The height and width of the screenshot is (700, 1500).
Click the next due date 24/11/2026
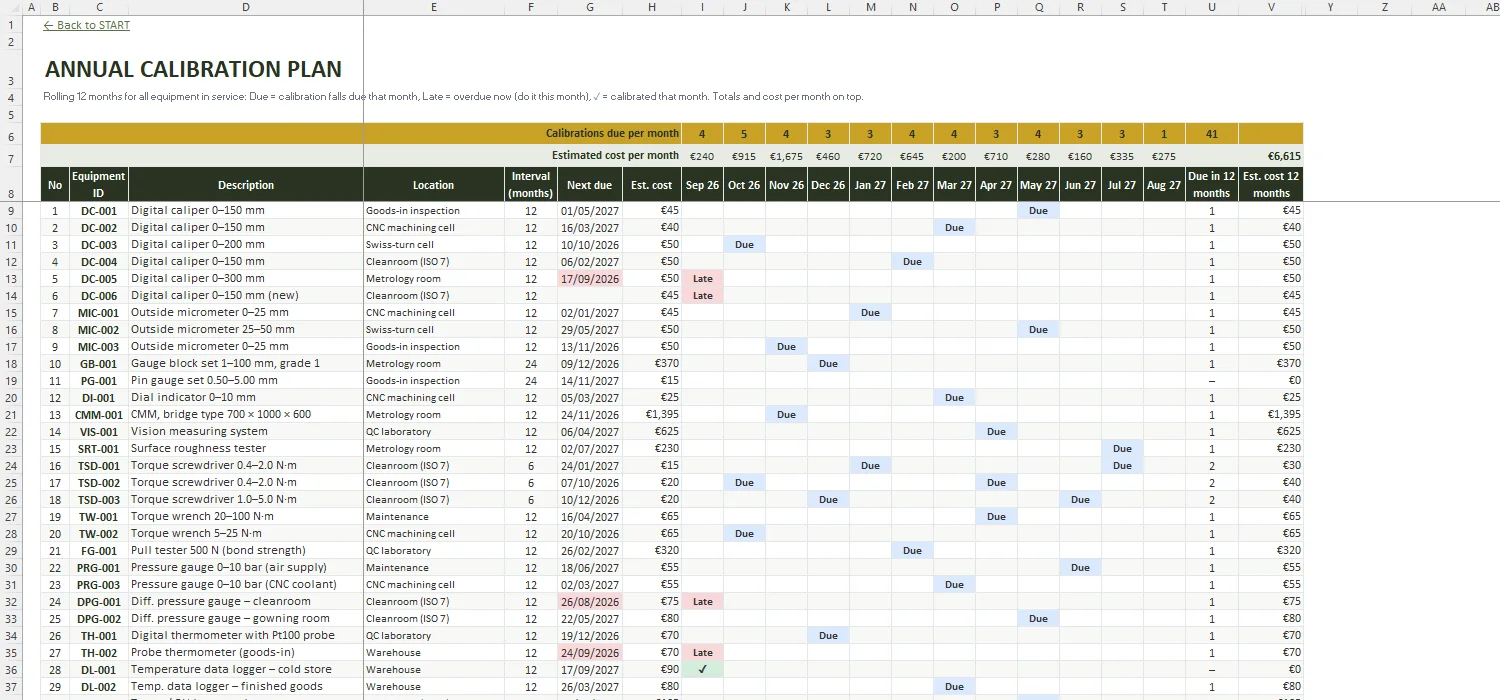coord(589,414)
